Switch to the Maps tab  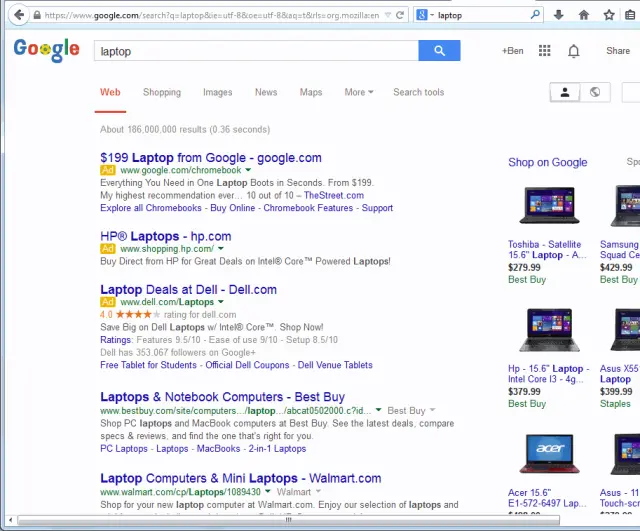tap(311, 92)
